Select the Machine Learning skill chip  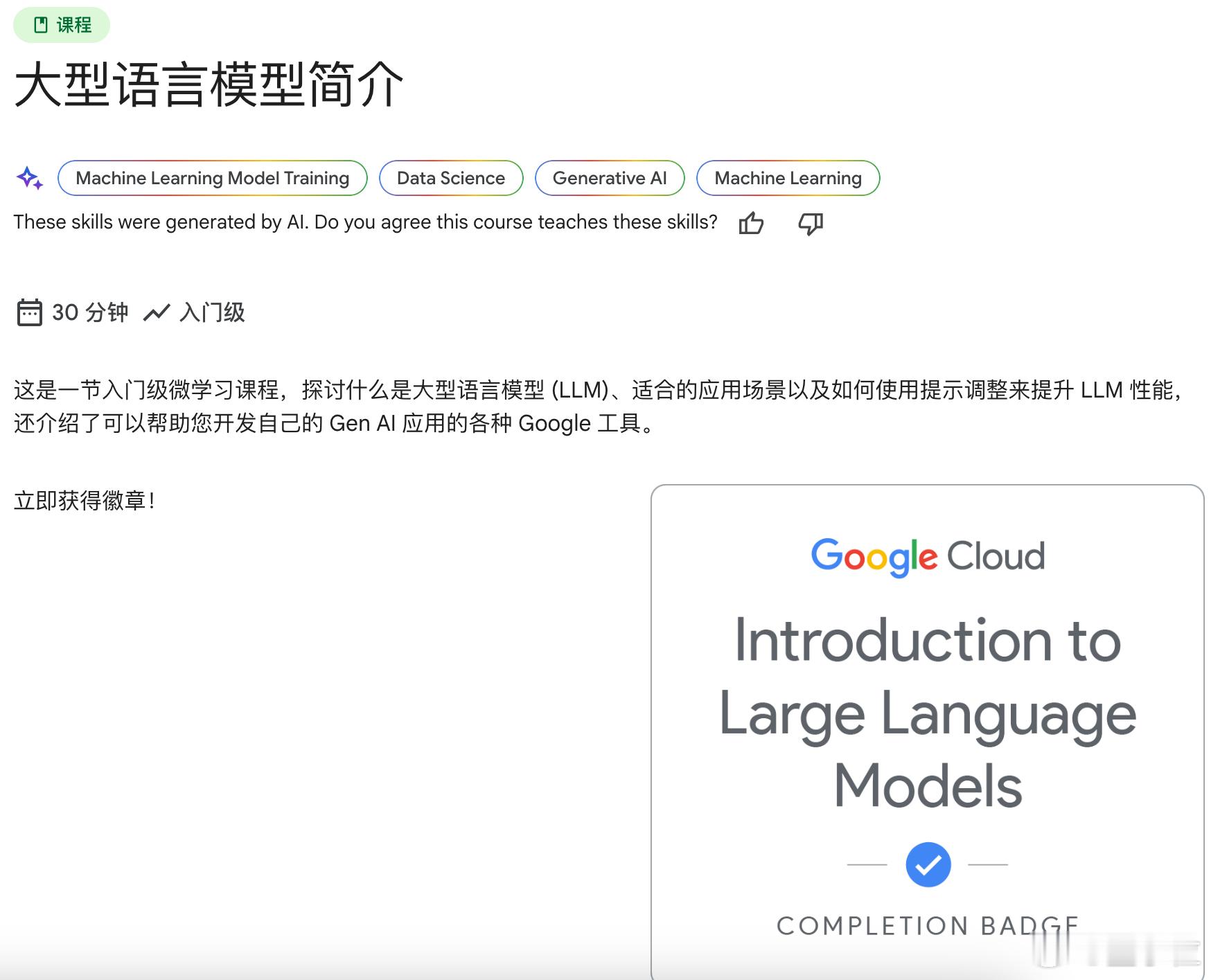788,178
